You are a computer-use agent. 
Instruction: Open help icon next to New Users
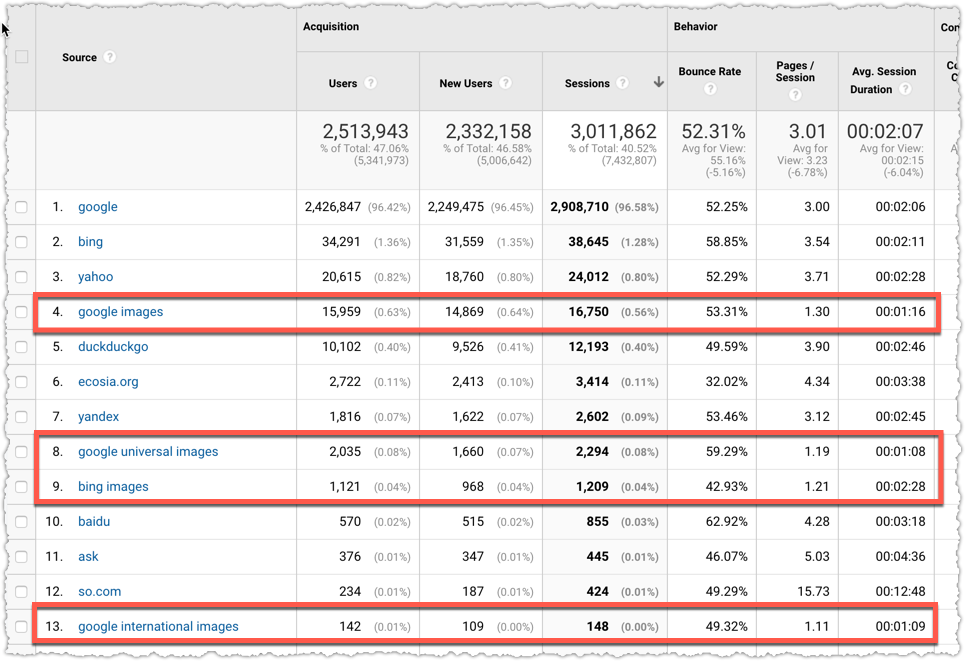tap(505, 83)
